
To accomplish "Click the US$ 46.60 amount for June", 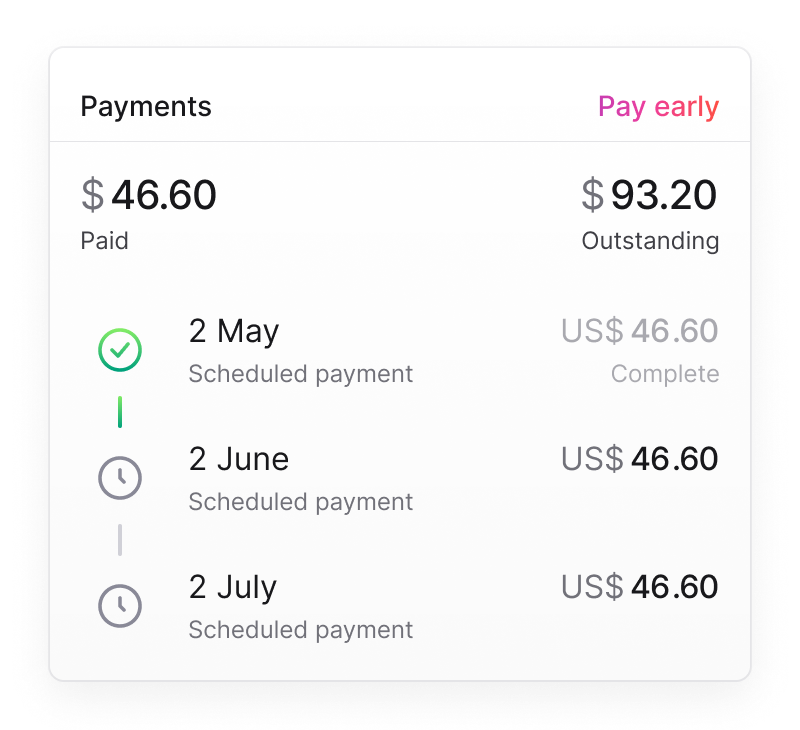I will tap(639, 460).
